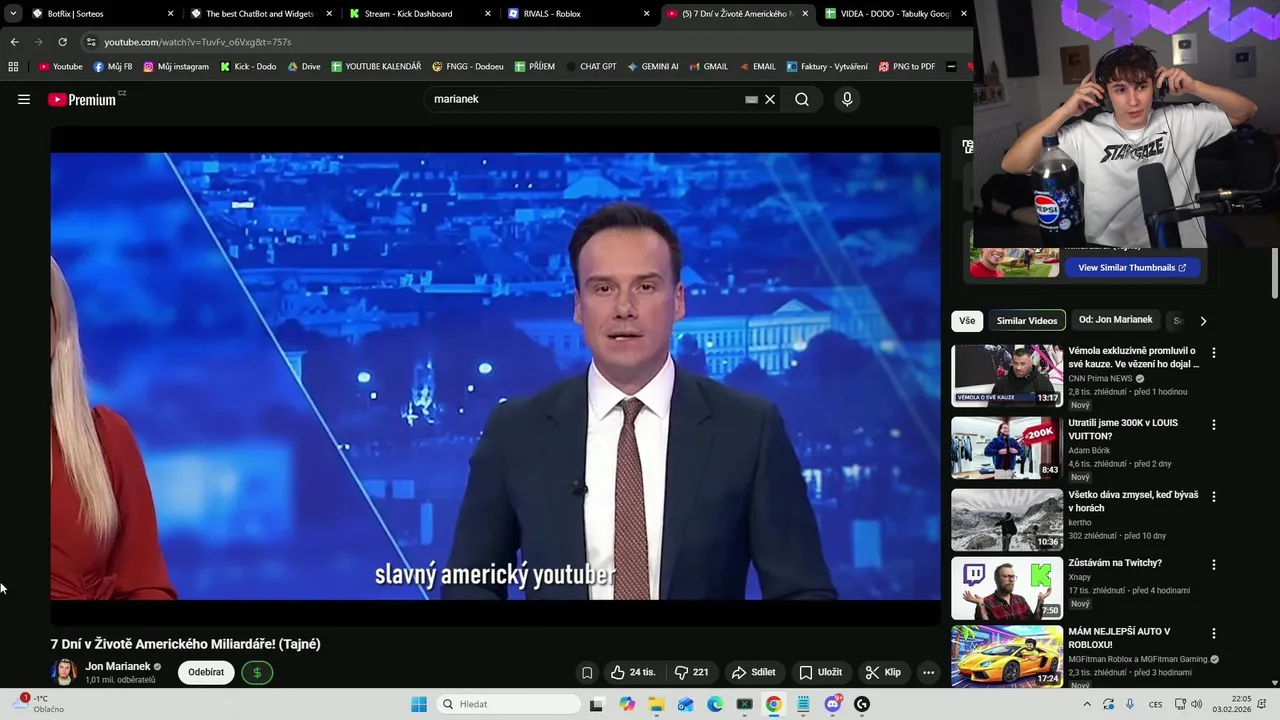Close the 'RIVALS - Roblox' tab
Screen dimensions: 1280x720
tap(646, 14)
